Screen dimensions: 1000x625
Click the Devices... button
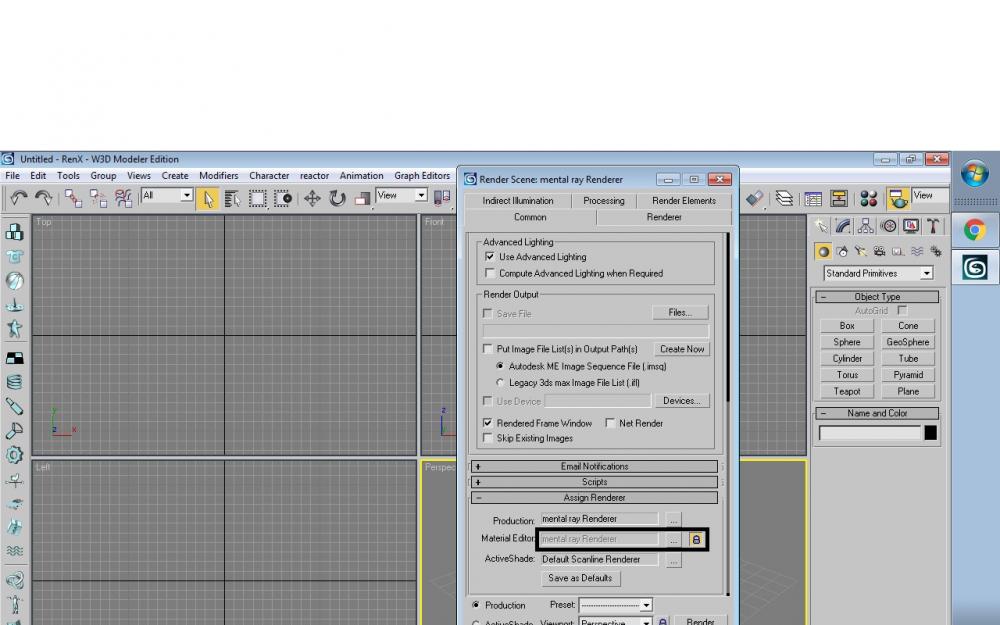[682, 401]
